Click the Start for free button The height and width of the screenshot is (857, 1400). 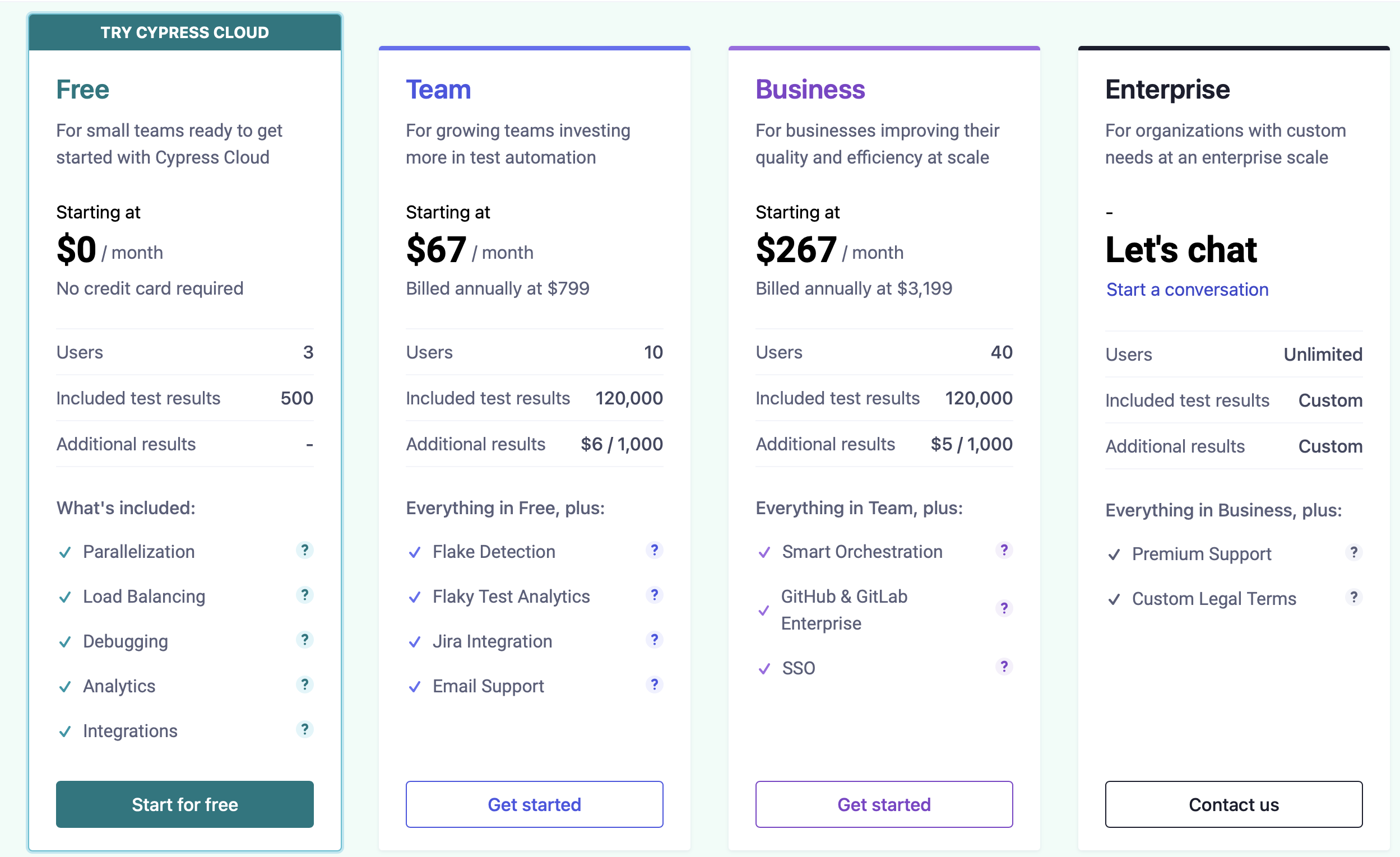[x=184, y=804]
